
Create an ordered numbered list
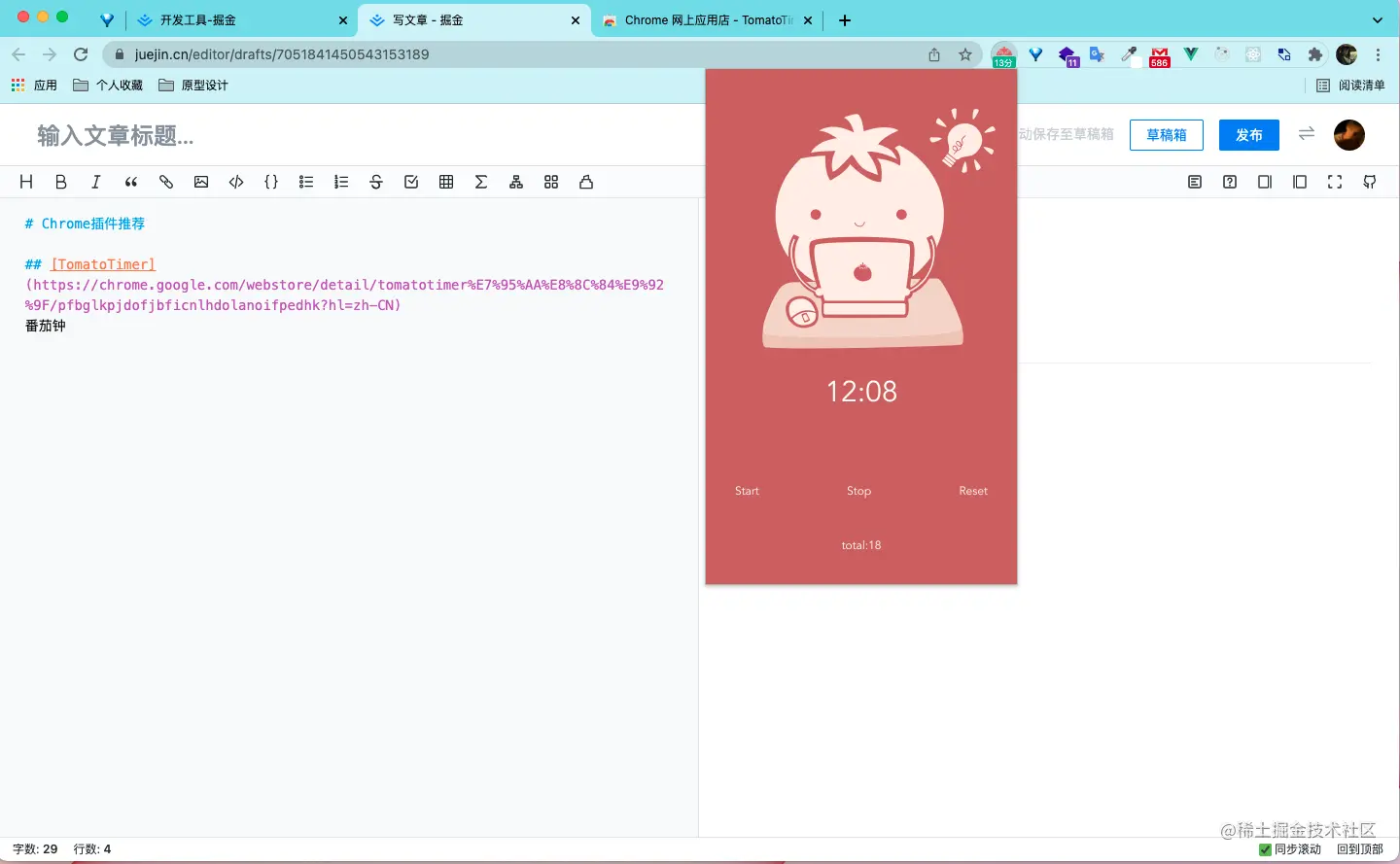341,182
